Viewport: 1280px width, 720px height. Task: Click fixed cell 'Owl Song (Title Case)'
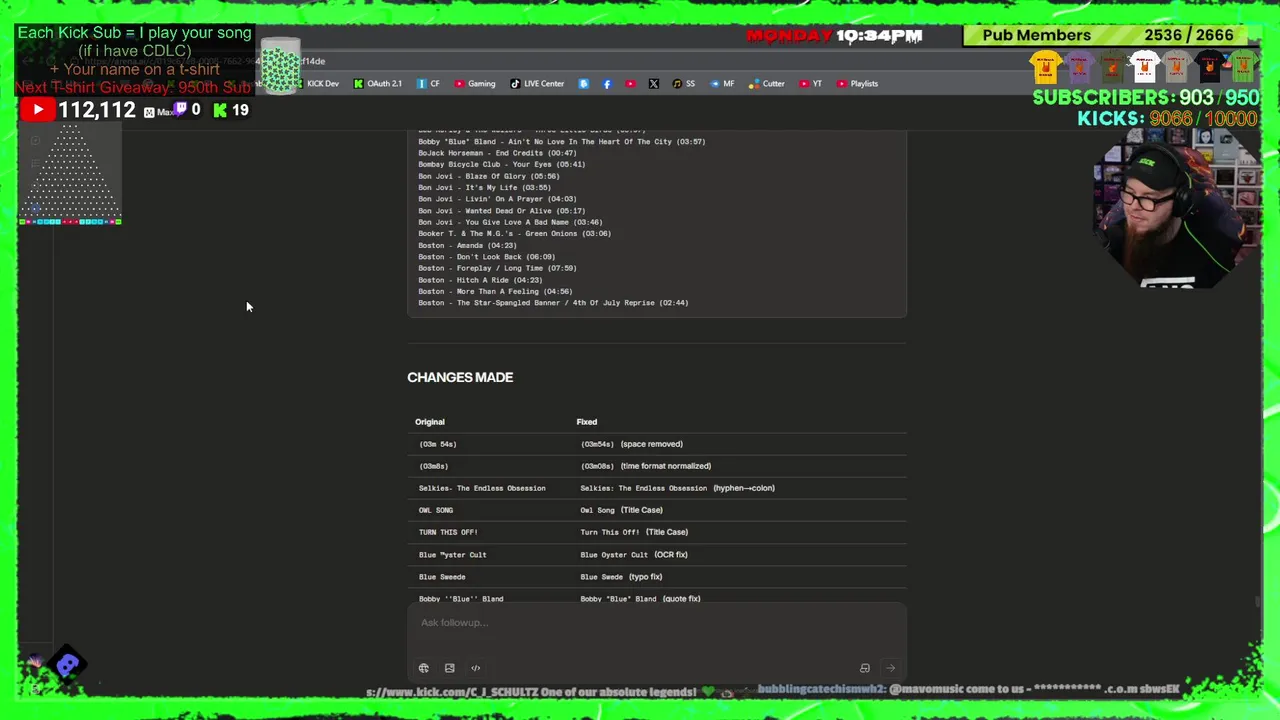(621, 510)
